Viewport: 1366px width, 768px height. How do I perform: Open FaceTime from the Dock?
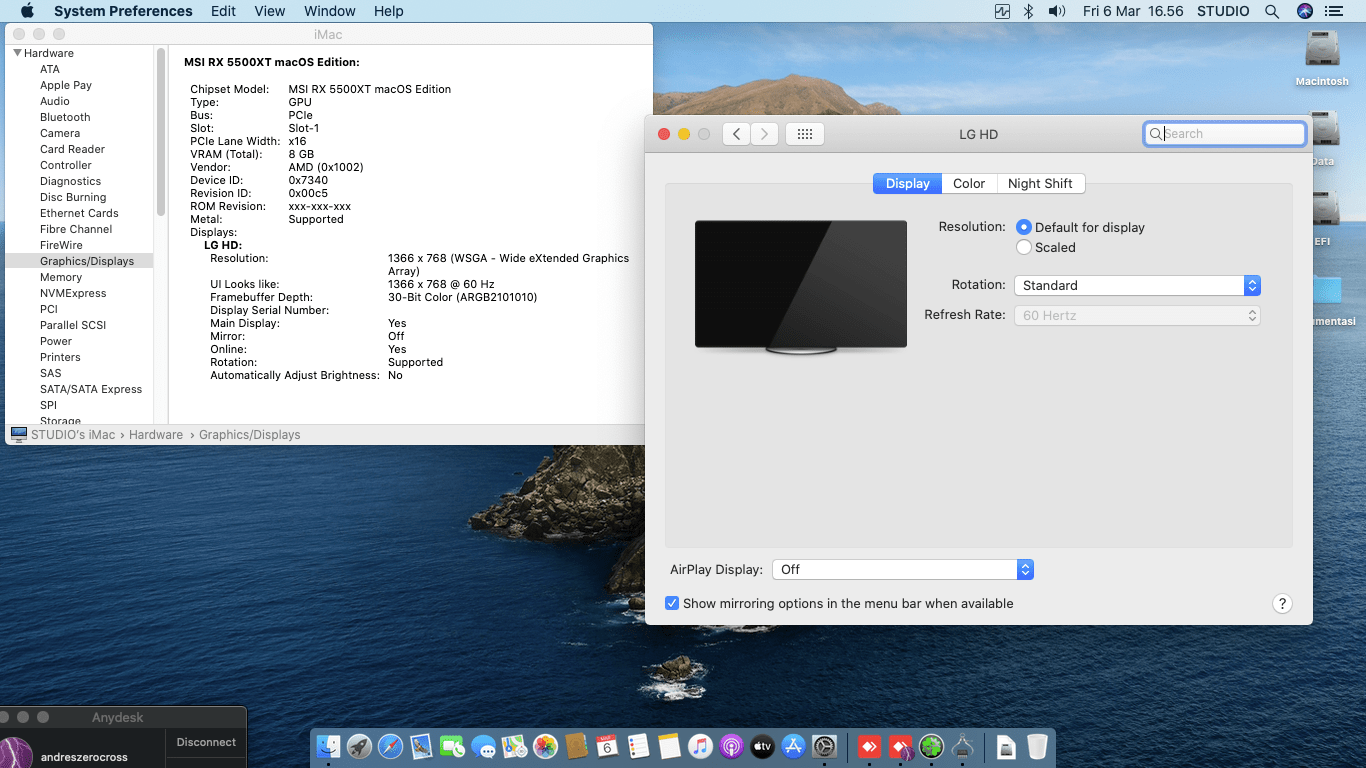(x=452, y=746)
